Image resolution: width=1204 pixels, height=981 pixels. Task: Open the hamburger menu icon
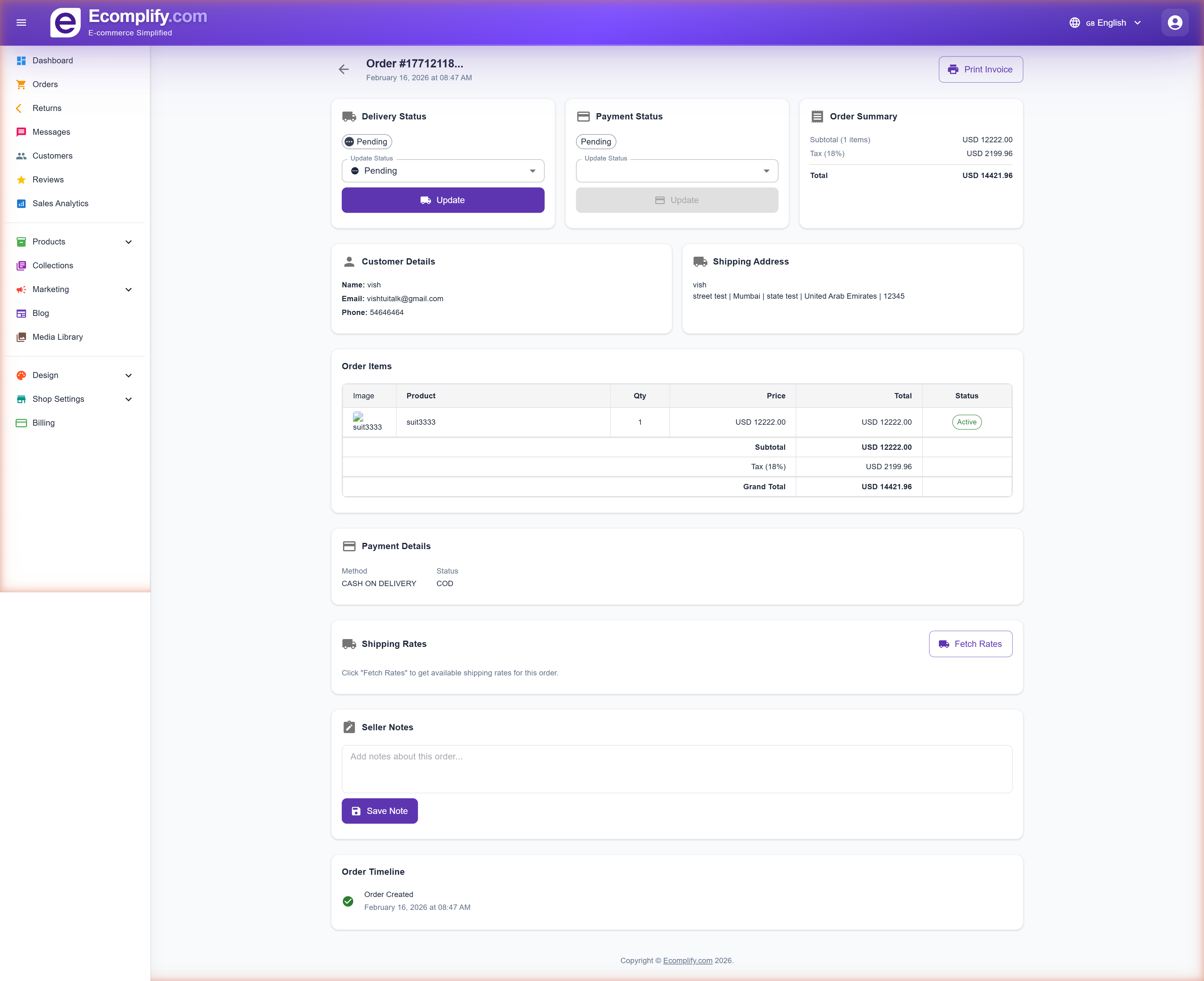pyautogui.click(x=22, y=23)
